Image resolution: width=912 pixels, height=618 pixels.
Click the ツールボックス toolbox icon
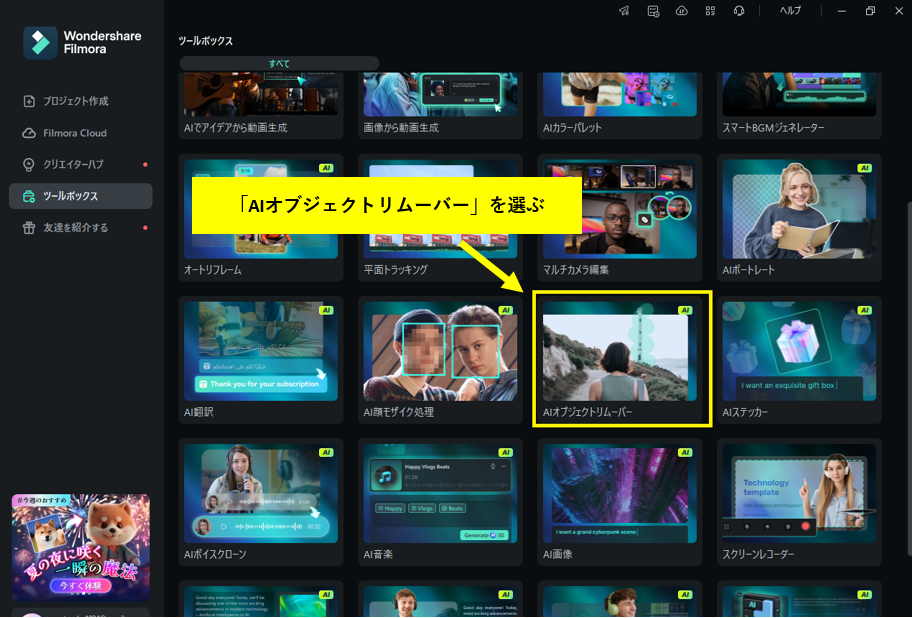(x=28, y=197)
